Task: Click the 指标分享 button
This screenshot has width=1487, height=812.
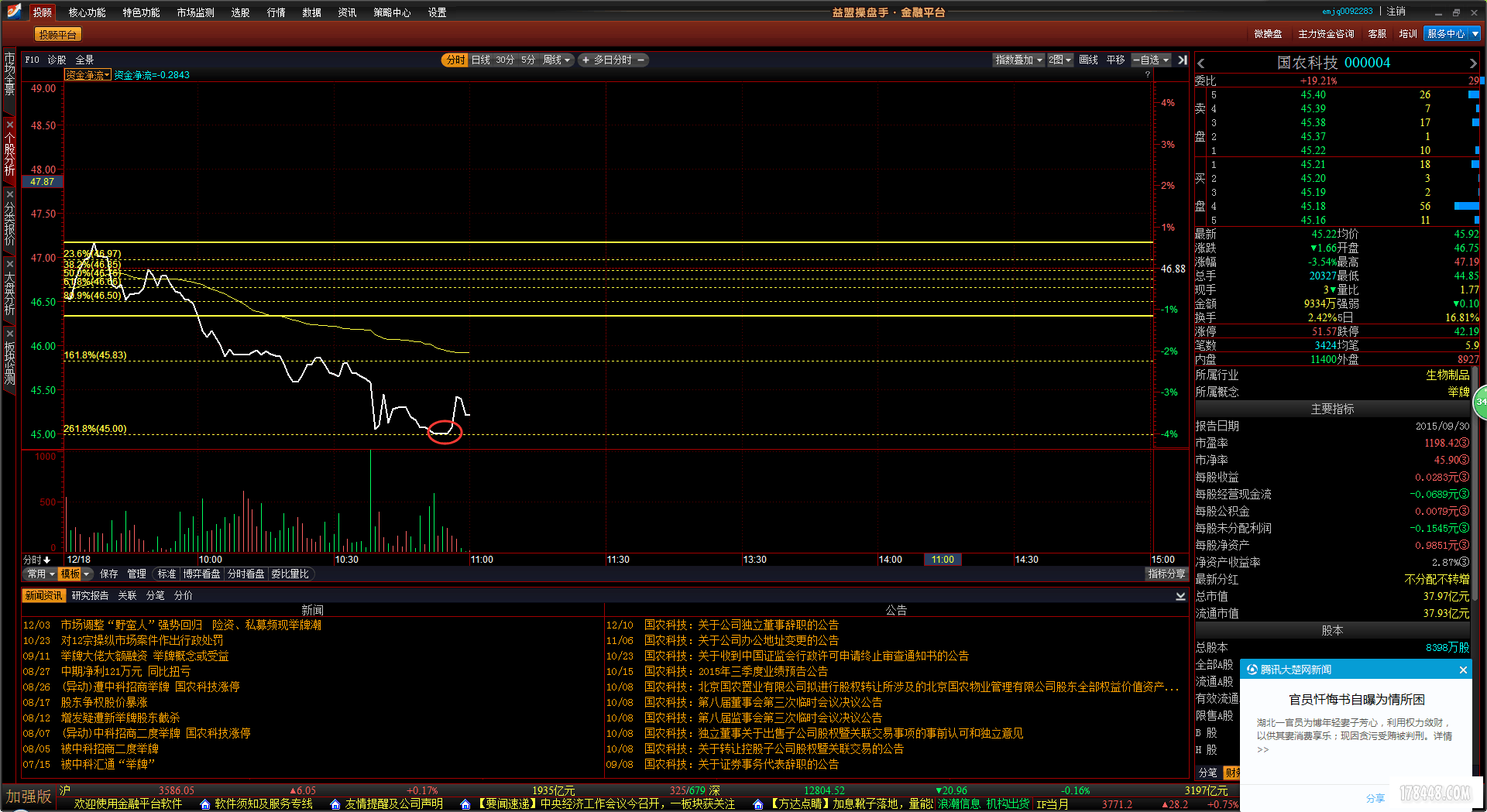Action: coord(1166,574)
